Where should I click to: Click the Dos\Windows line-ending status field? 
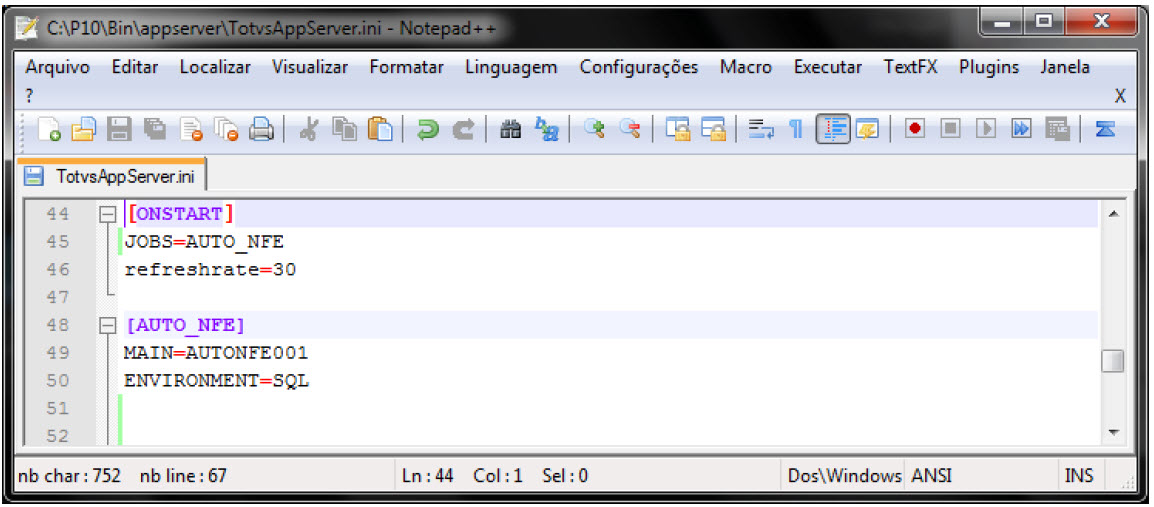844,476
